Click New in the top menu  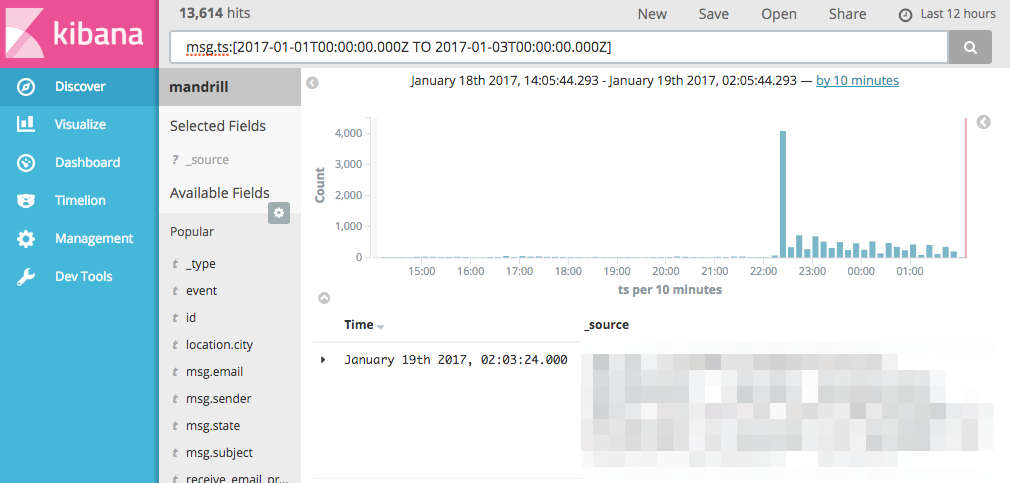[x=652, y=14]
